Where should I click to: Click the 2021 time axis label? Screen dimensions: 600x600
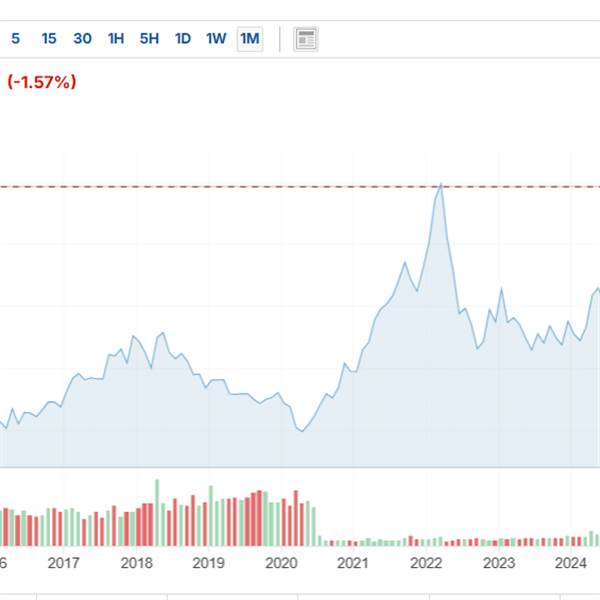pos(353,563)
